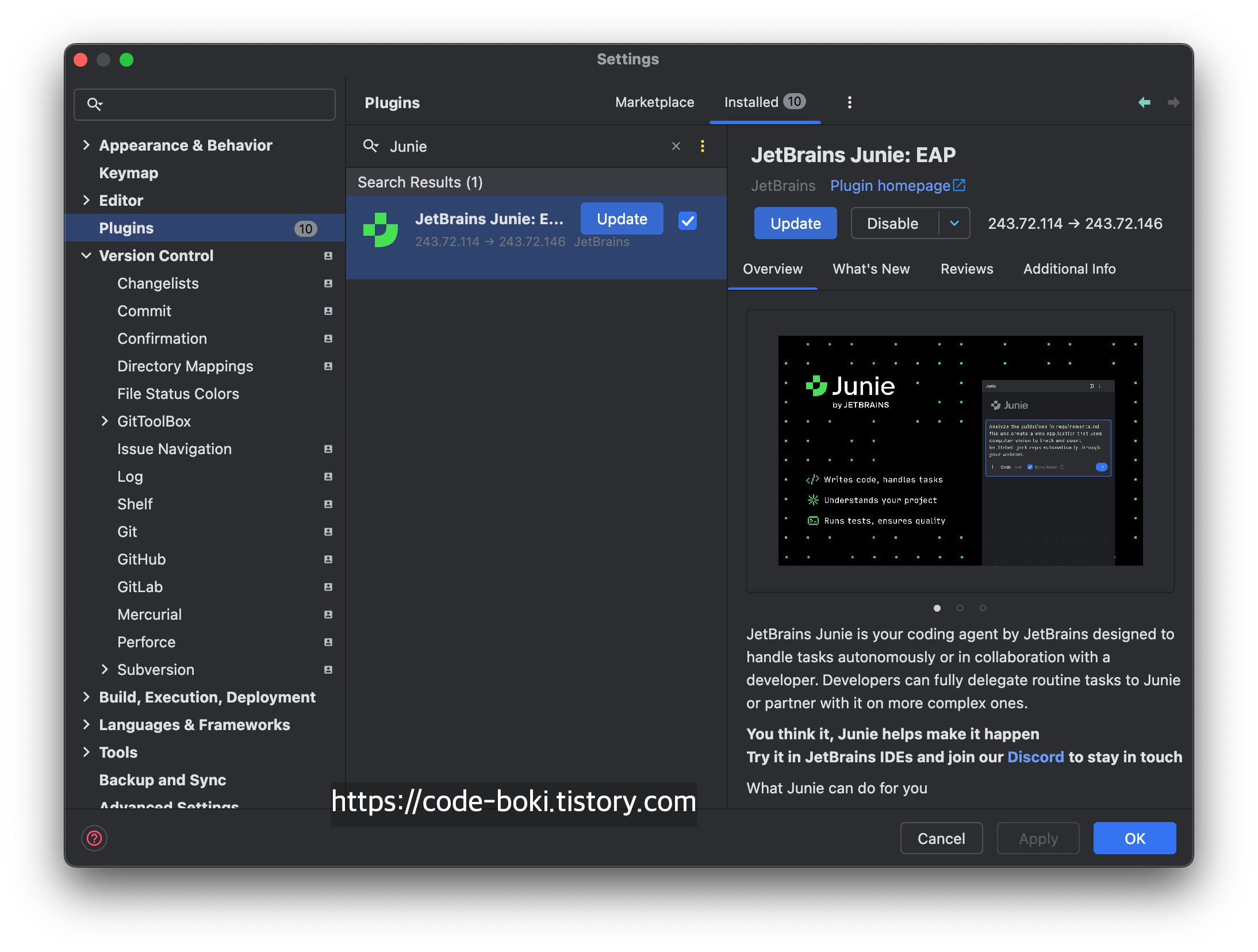Screen dimensions: 1258x952
Task: Select third screenshot carousel dot
Action: click(x=983, y=608)
